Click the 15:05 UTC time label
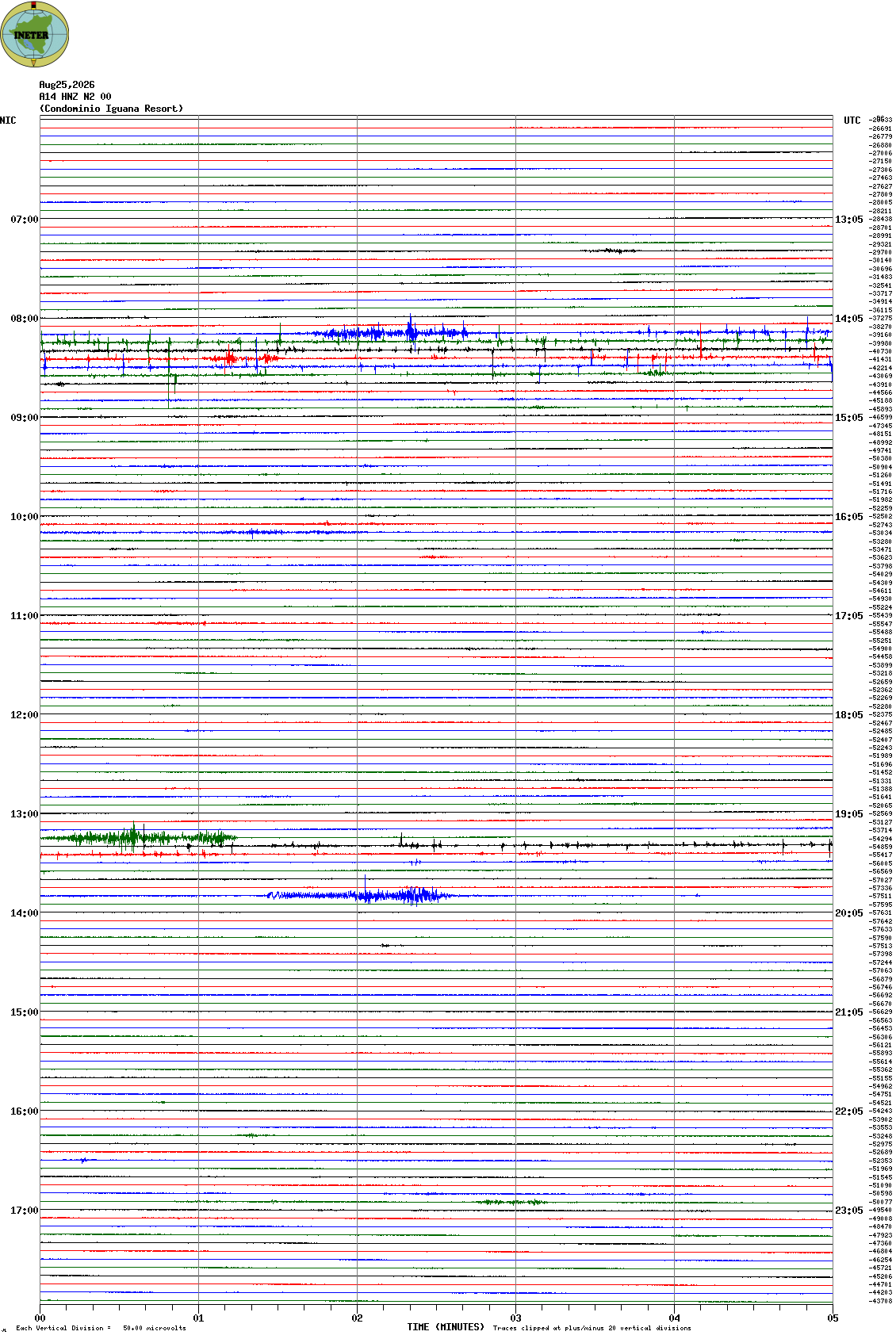 coord(849,418)
